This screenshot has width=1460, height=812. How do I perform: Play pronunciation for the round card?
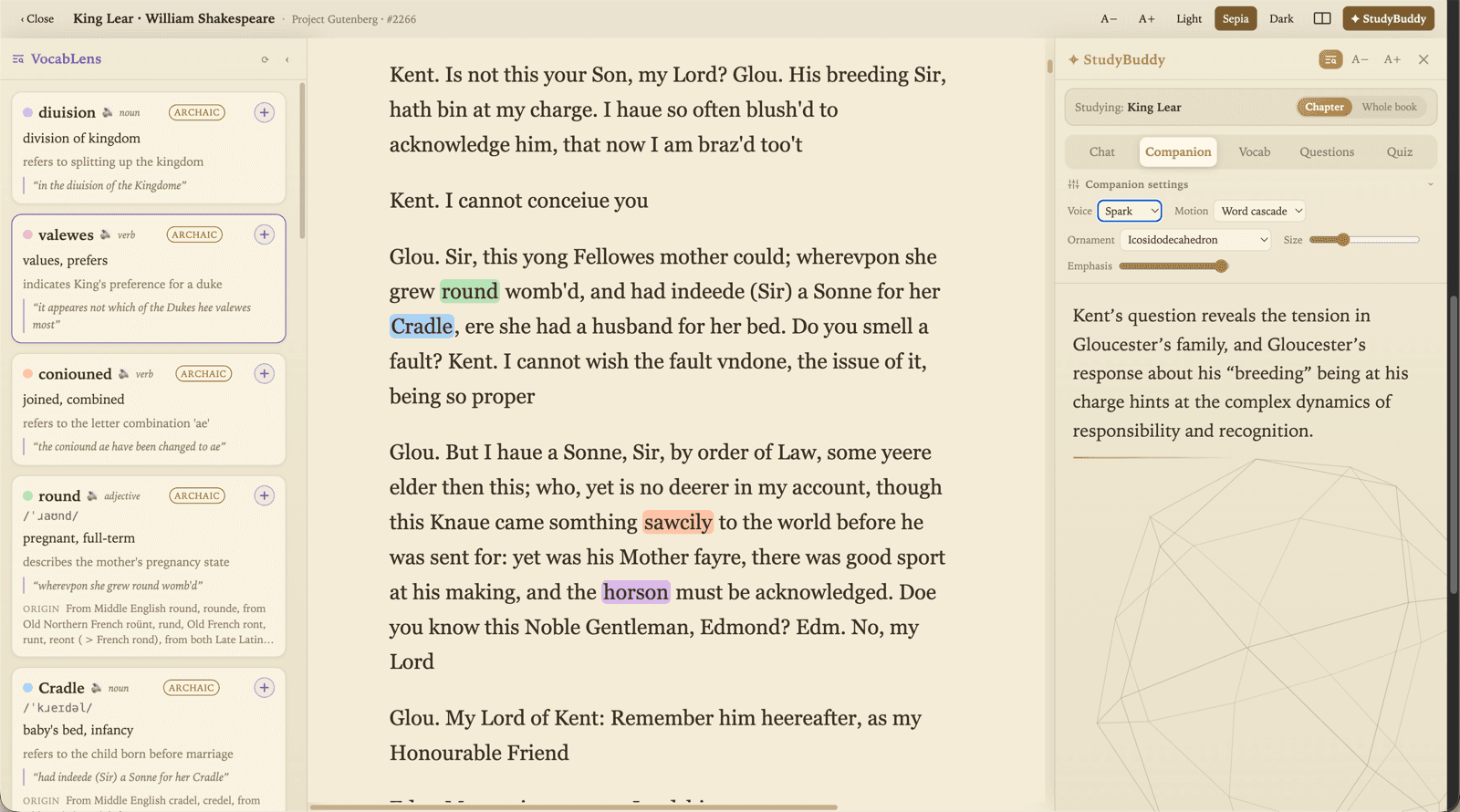pos(92,496)
